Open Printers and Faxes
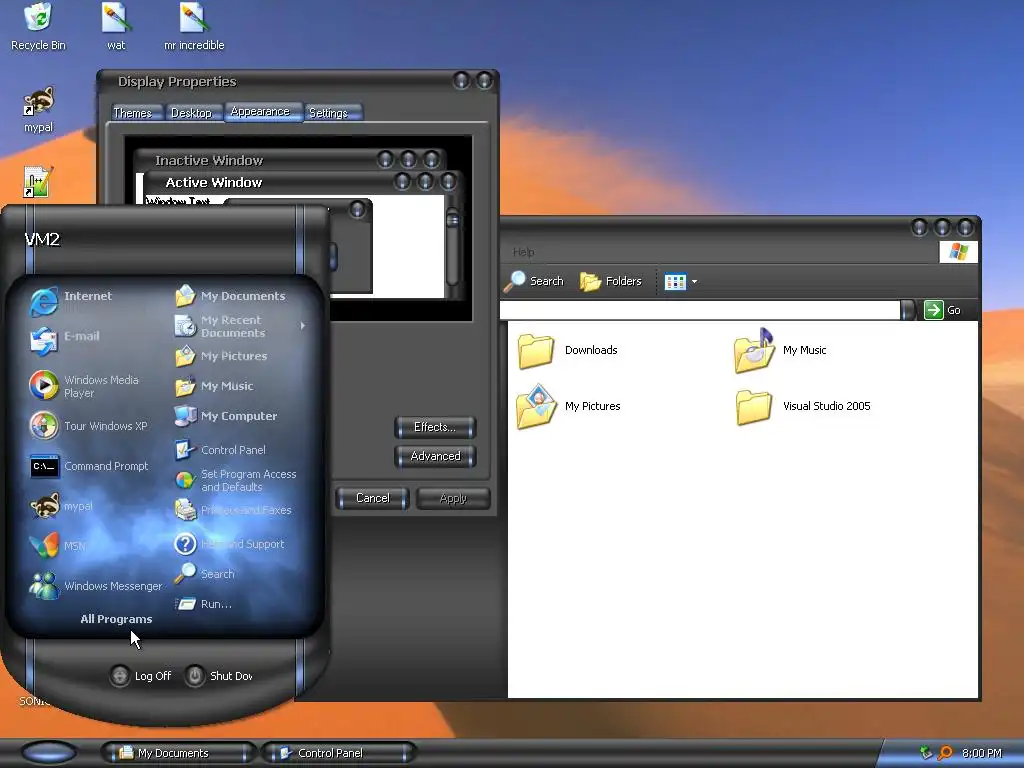The height and width of the screenshot is (768, 1024). [x=232, y=510]
